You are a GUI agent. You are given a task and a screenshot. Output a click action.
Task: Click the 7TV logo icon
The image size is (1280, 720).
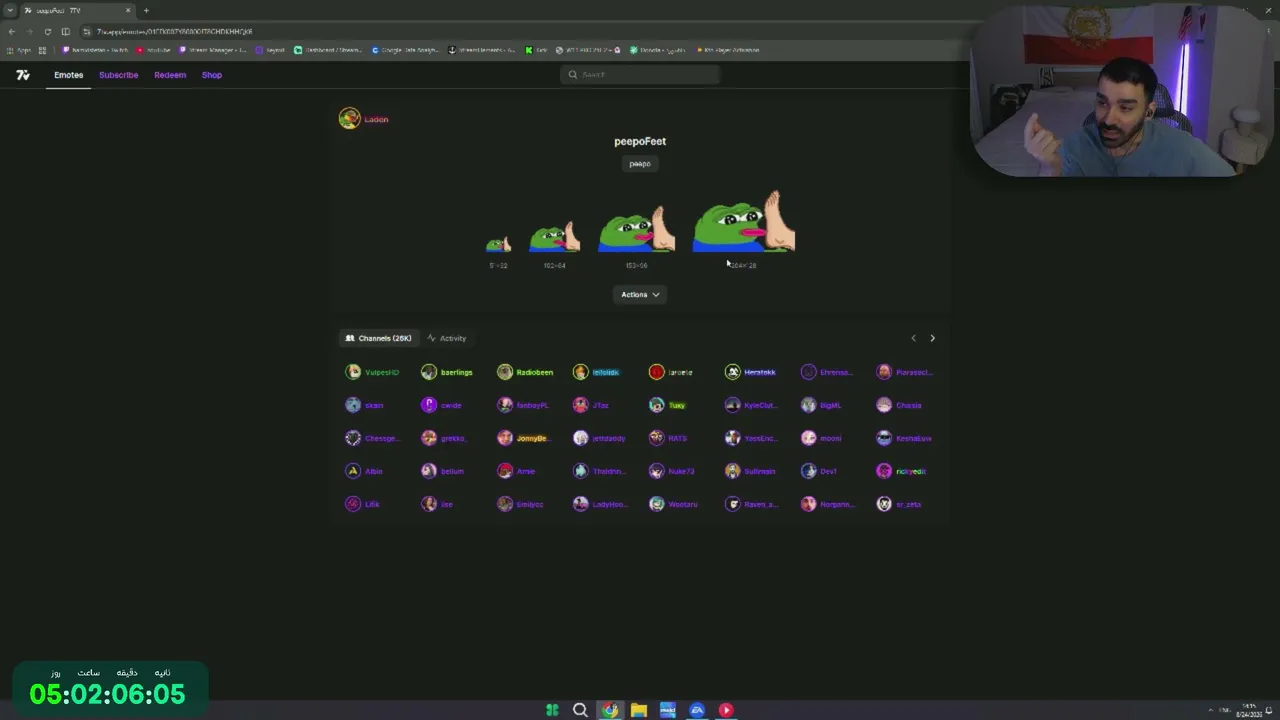click(x=23, y=75)
